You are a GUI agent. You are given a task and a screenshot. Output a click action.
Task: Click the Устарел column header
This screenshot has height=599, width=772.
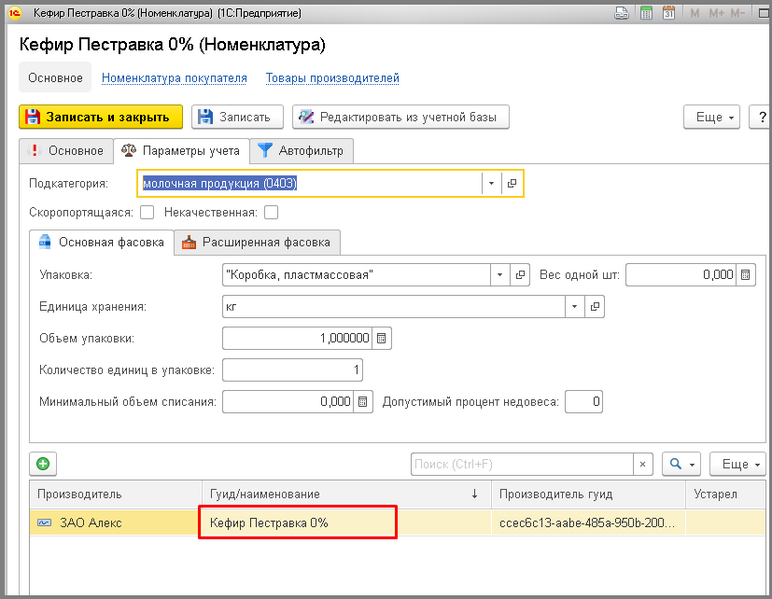(x=726, y=494)
